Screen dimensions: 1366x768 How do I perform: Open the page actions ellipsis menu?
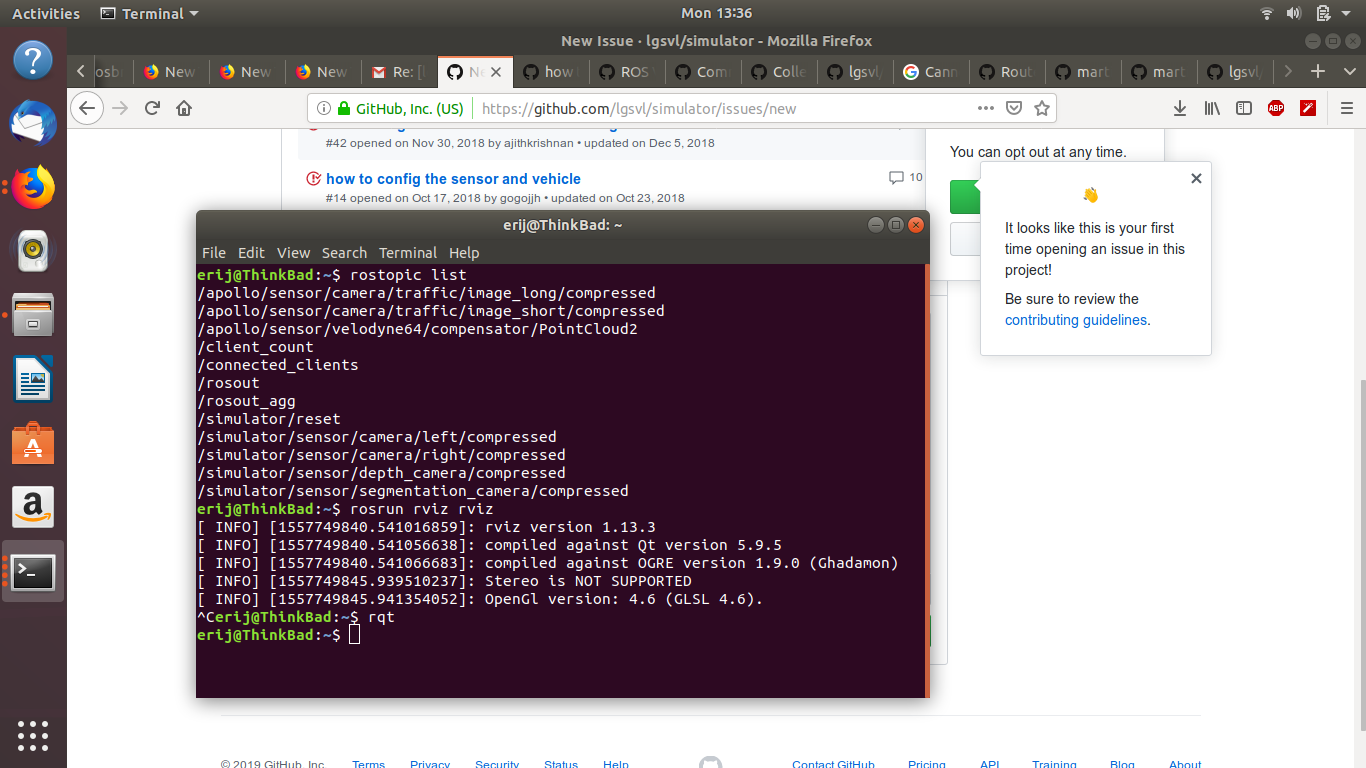(987, 108)
